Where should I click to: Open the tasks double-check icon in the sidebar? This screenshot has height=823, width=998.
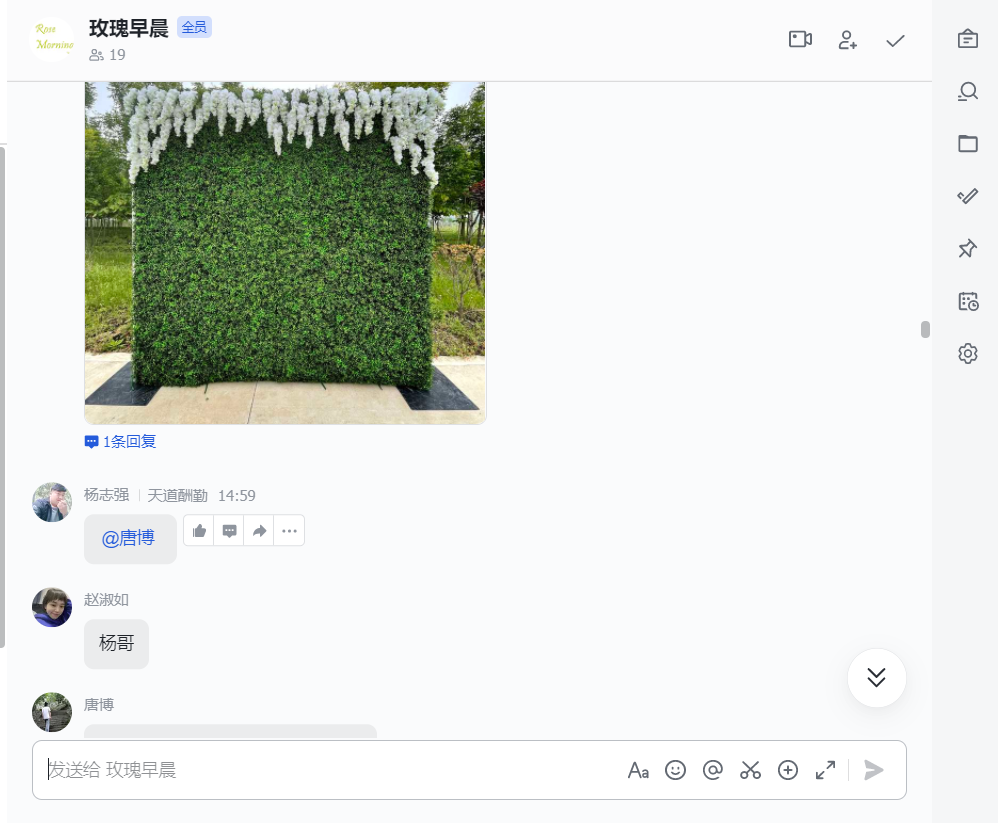pyautogui.click(x=967, y=196)
